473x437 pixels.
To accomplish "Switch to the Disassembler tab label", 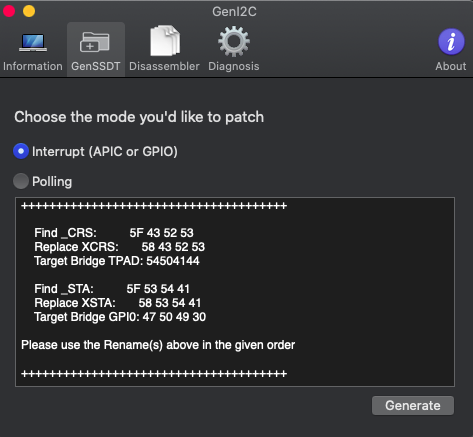I will tap(164, 66).
